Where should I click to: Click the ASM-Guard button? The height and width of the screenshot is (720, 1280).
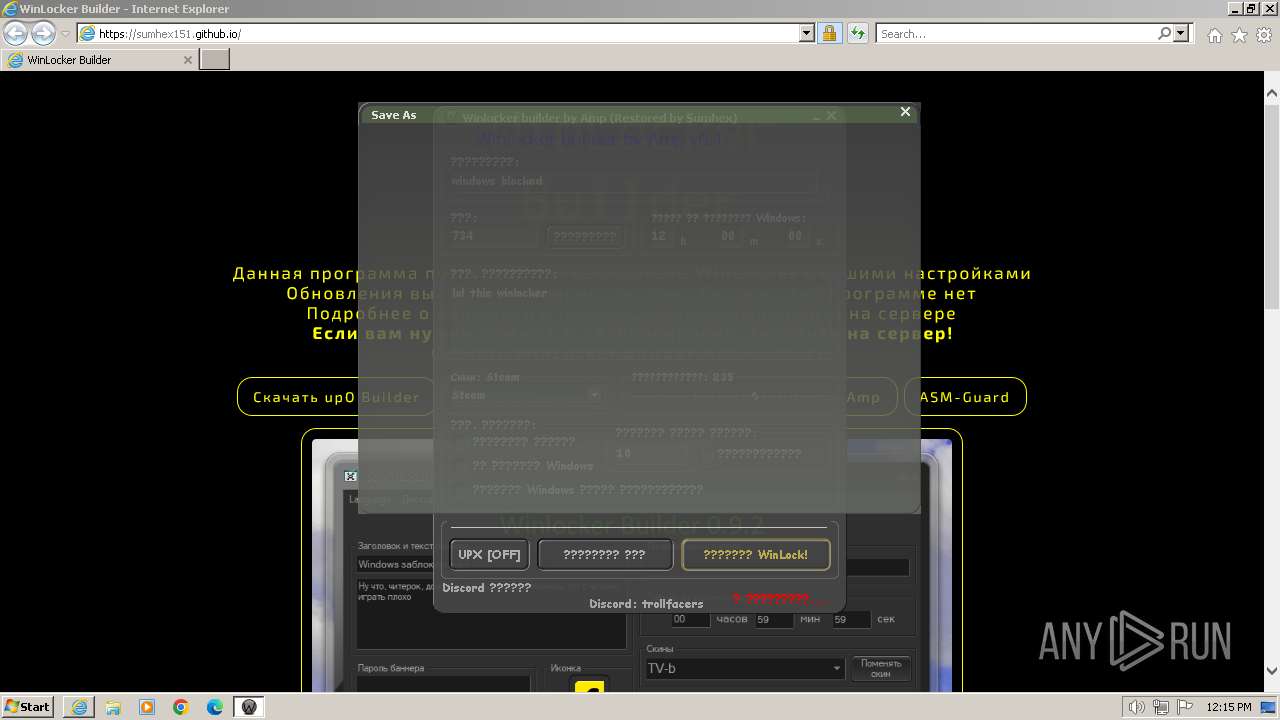[x=965, y=397]
